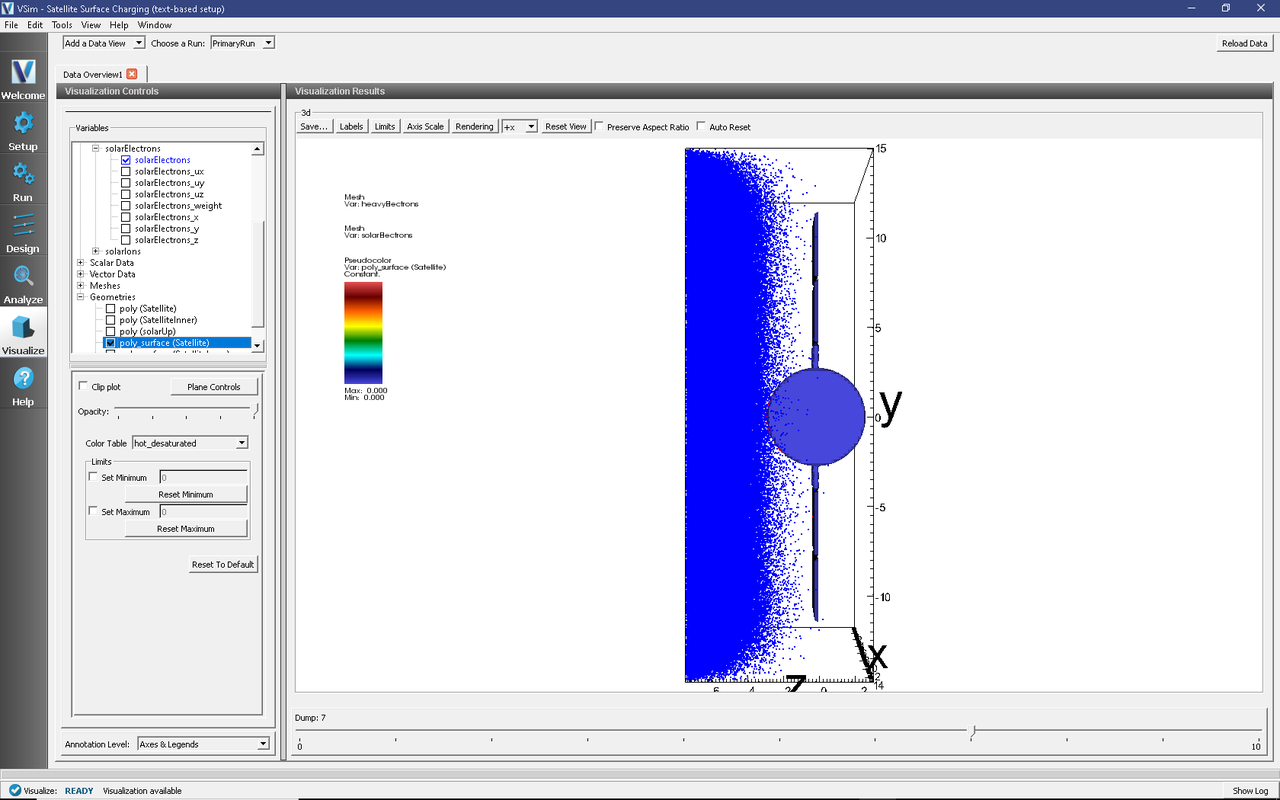The height and width of the screenshot is (800, 1280).
Task: Open the Annotation Level dropdown
Action: (203, 744)
